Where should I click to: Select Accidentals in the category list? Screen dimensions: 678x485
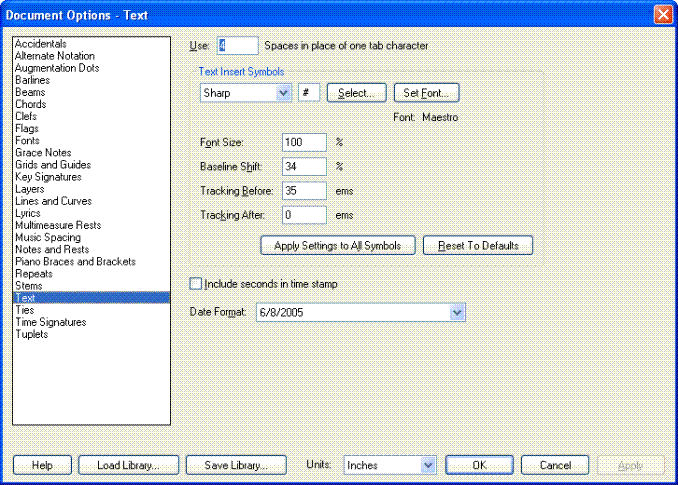tap(41, 44)
